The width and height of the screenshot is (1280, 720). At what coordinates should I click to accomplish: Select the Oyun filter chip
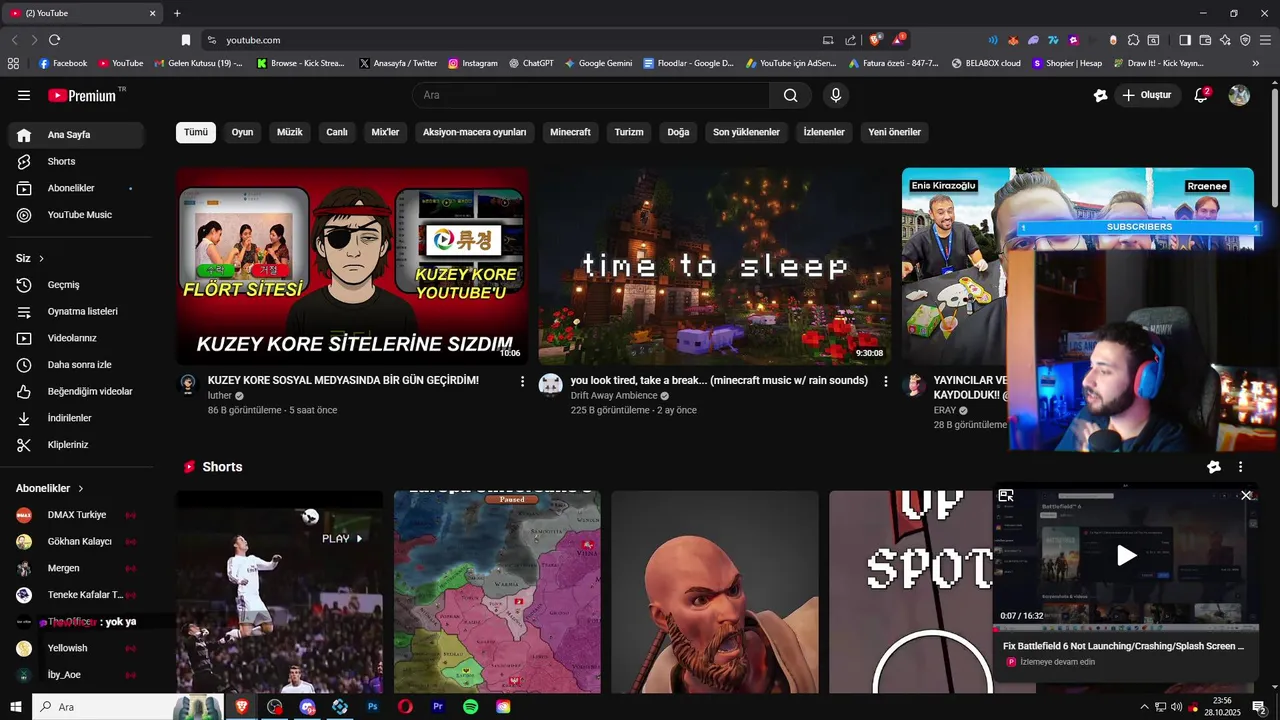tap(243, 132)
